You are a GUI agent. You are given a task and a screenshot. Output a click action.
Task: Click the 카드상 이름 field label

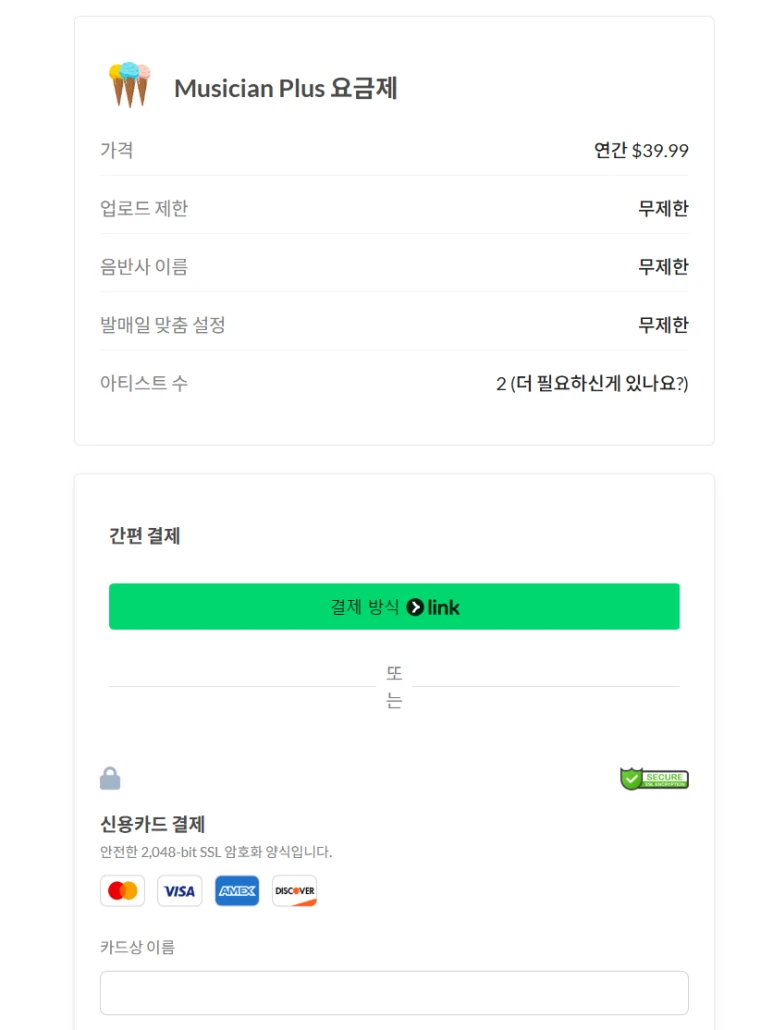click(137, 947)
